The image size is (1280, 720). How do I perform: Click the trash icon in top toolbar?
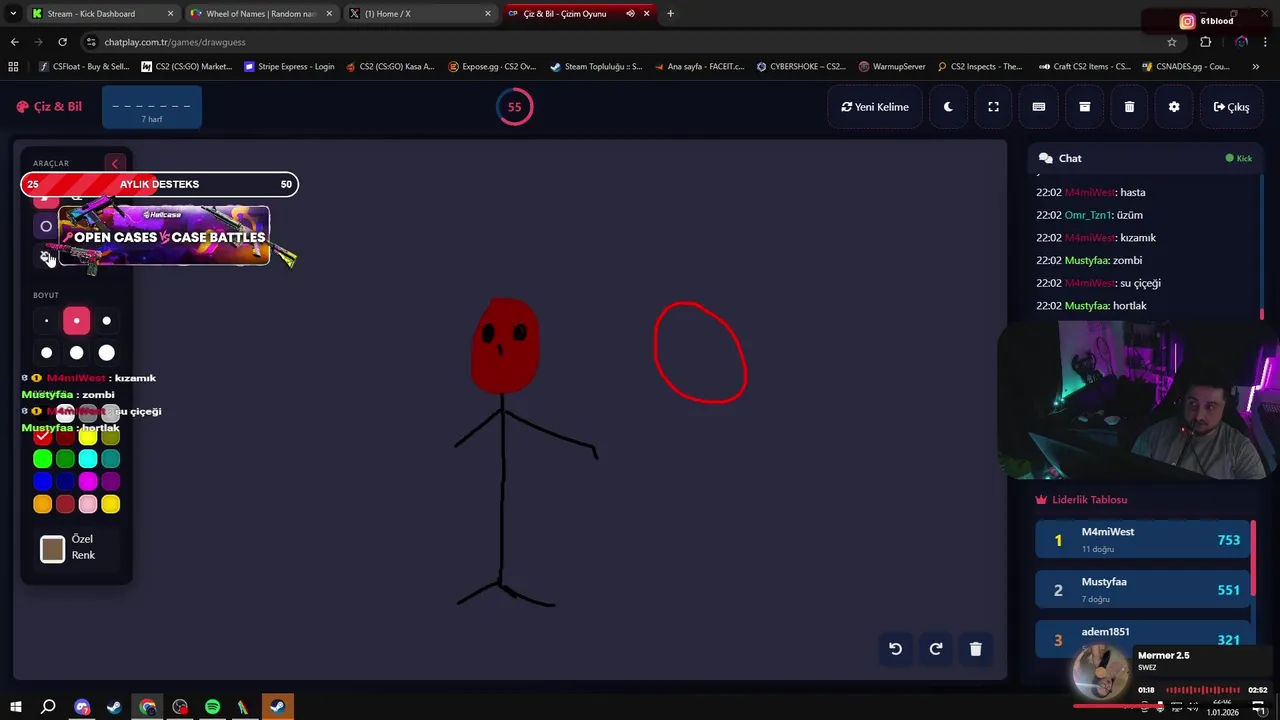click(x=1129, y=107)
